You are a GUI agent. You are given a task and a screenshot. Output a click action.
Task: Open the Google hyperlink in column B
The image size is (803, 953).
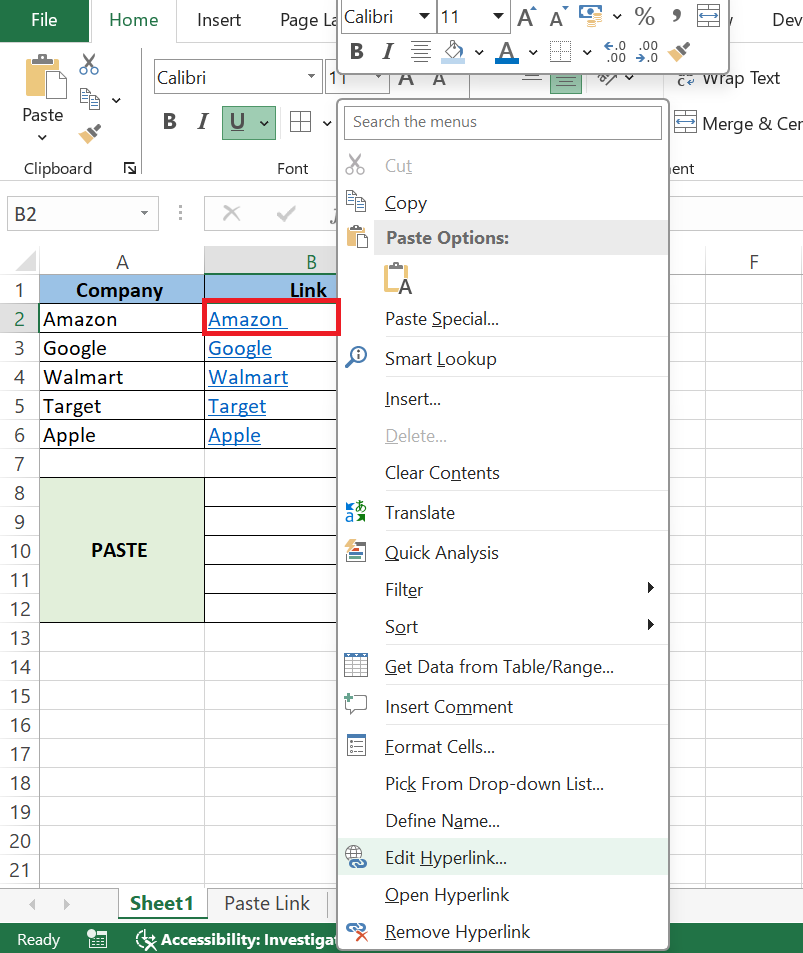pos(240,348)
